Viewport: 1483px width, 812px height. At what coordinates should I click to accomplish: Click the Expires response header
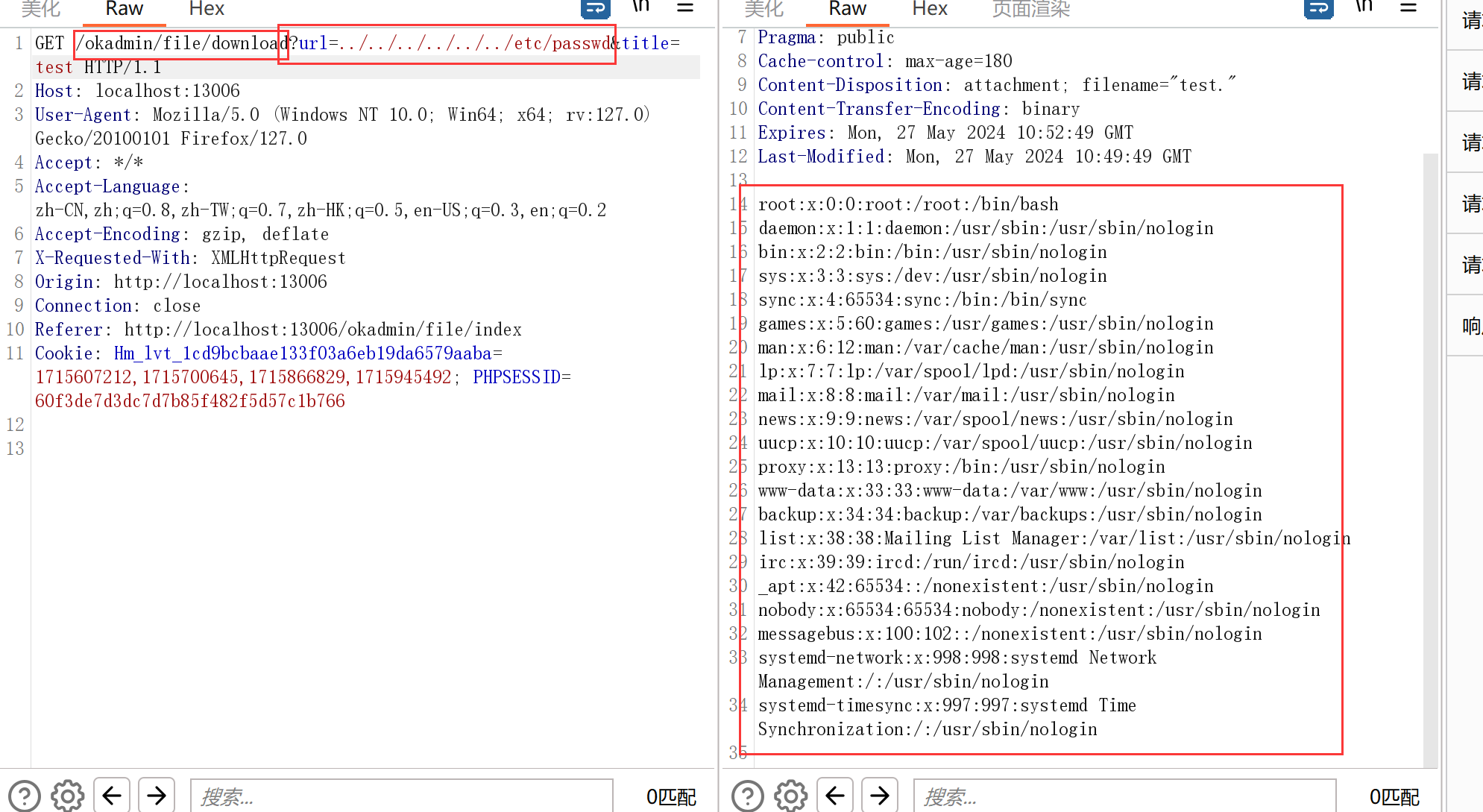[x=945, y=133]
